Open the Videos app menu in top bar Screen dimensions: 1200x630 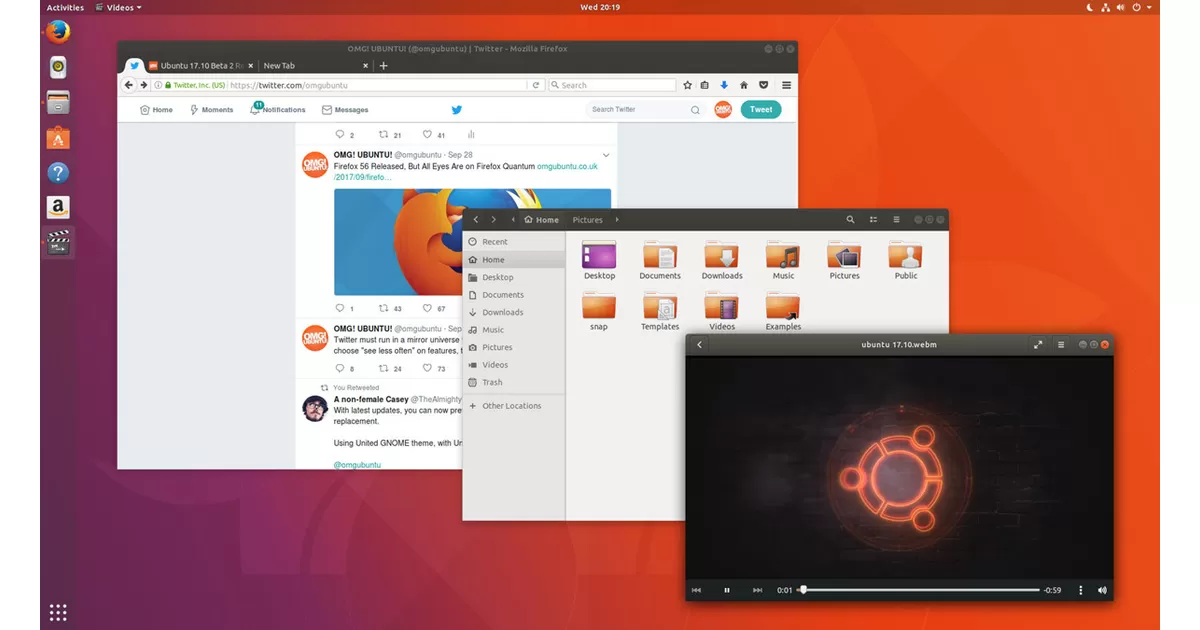(118, 7)
